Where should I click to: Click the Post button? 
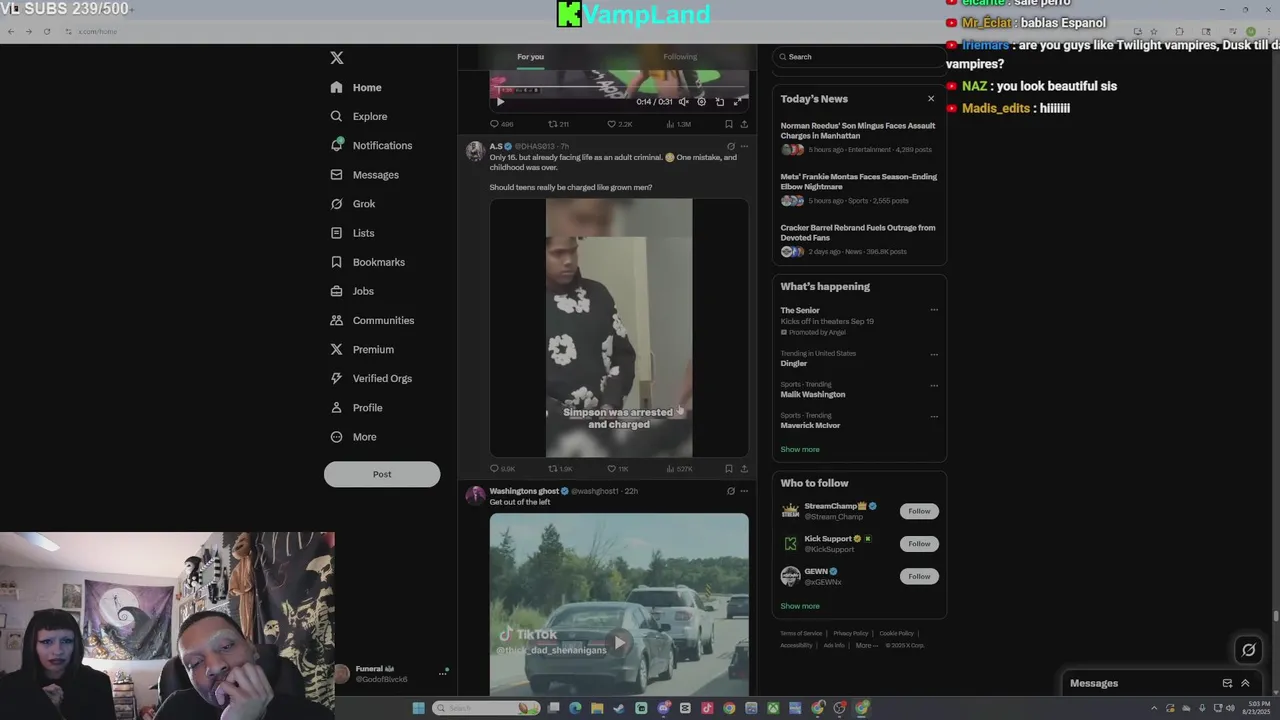point(382,474)
